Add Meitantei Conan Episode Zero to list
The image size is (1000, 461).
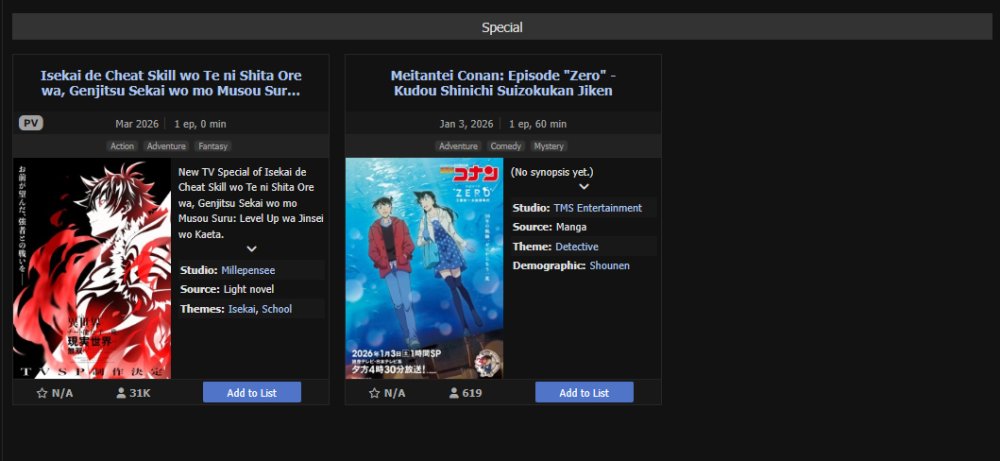584,392
